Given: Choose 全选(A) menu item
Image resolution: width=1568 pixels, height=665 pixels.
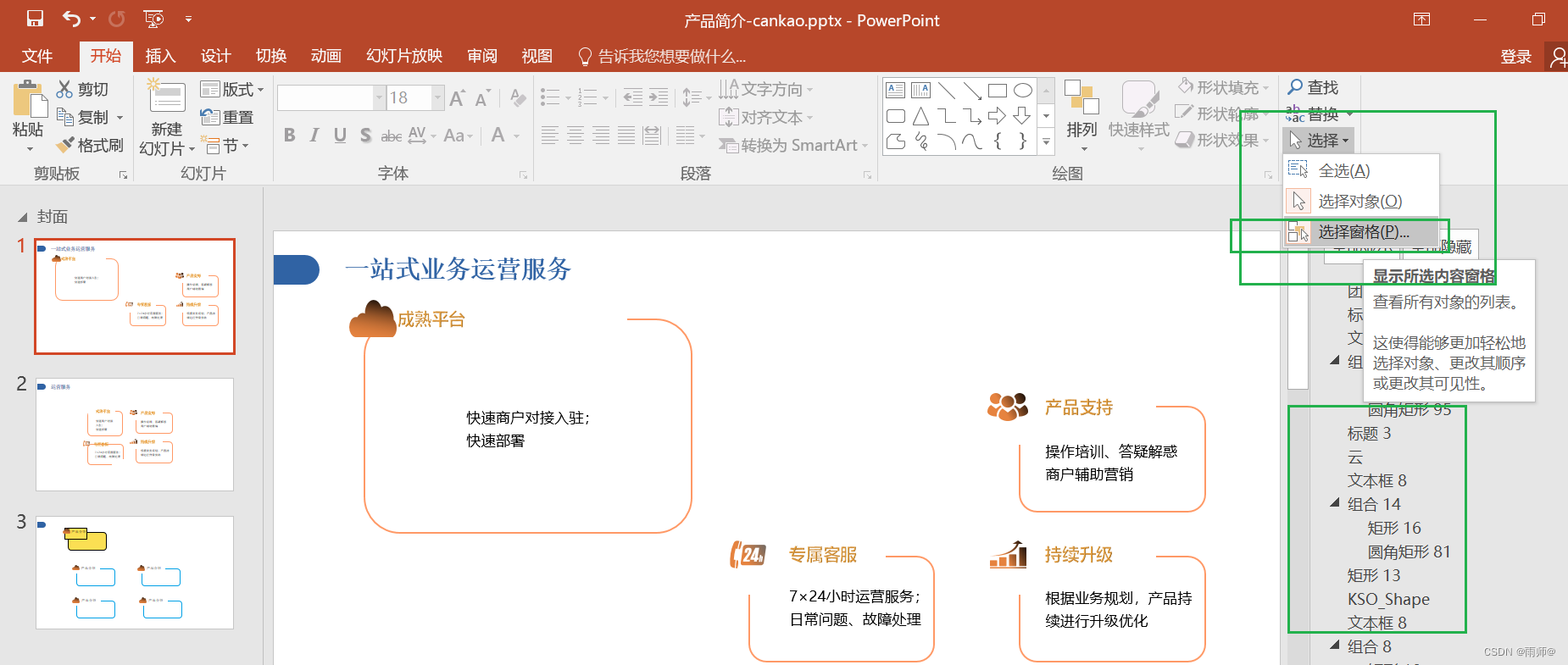Looking at the screenshot, I should pos(1361,170).
